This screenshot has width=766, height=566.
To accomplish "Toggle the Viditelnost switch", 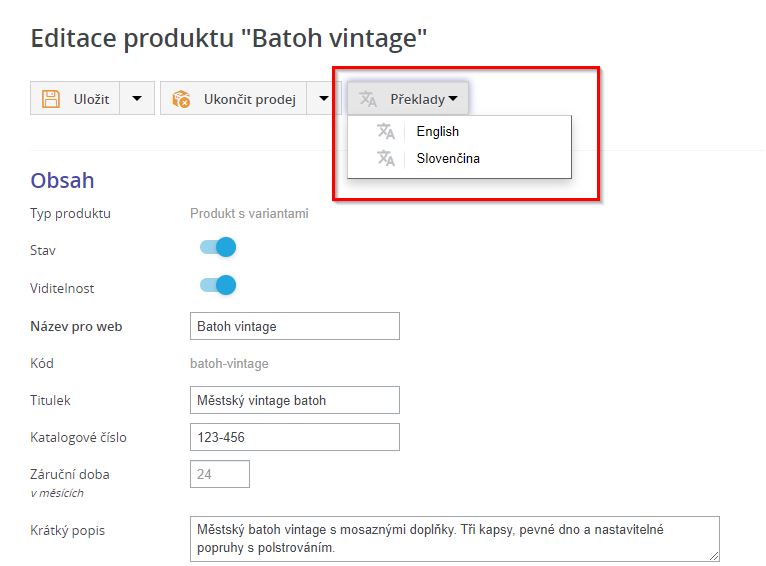I will [x=218, y=285].
